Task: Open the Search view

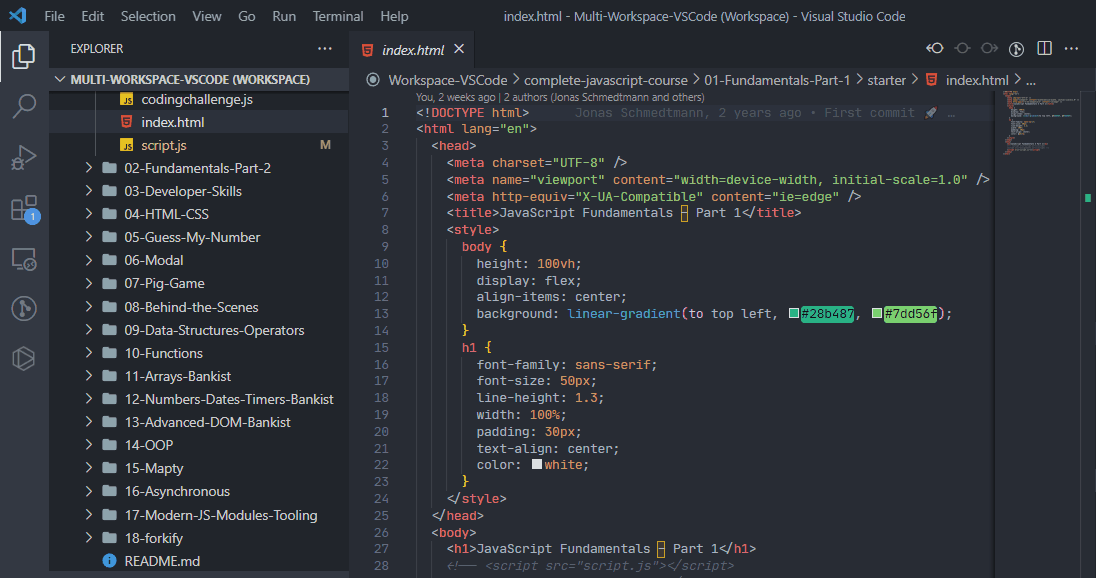Action: point(22,103)
